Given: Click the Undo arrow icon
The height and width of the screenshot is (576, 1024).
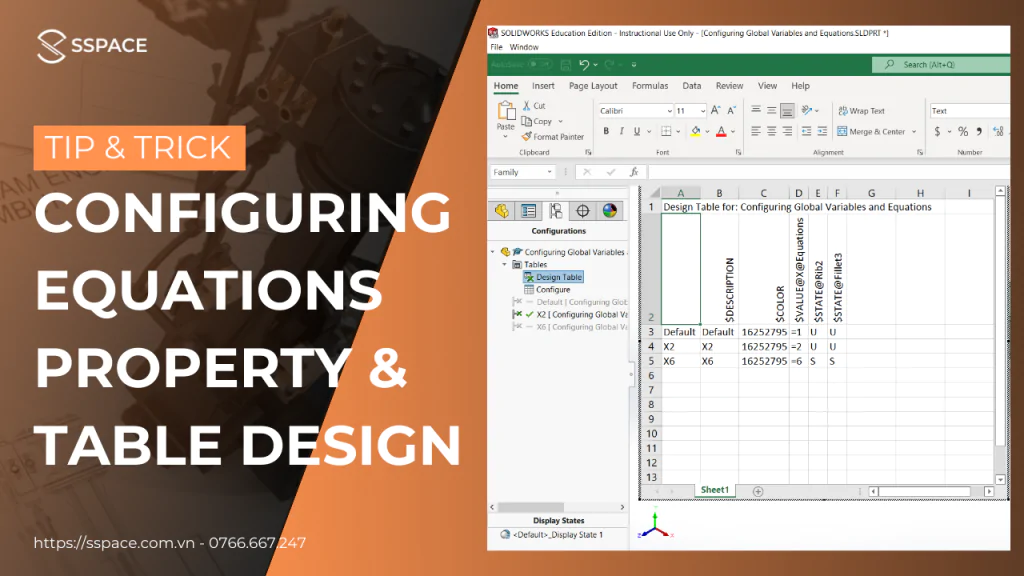Looking at the screenshot, I should (584, 65).
